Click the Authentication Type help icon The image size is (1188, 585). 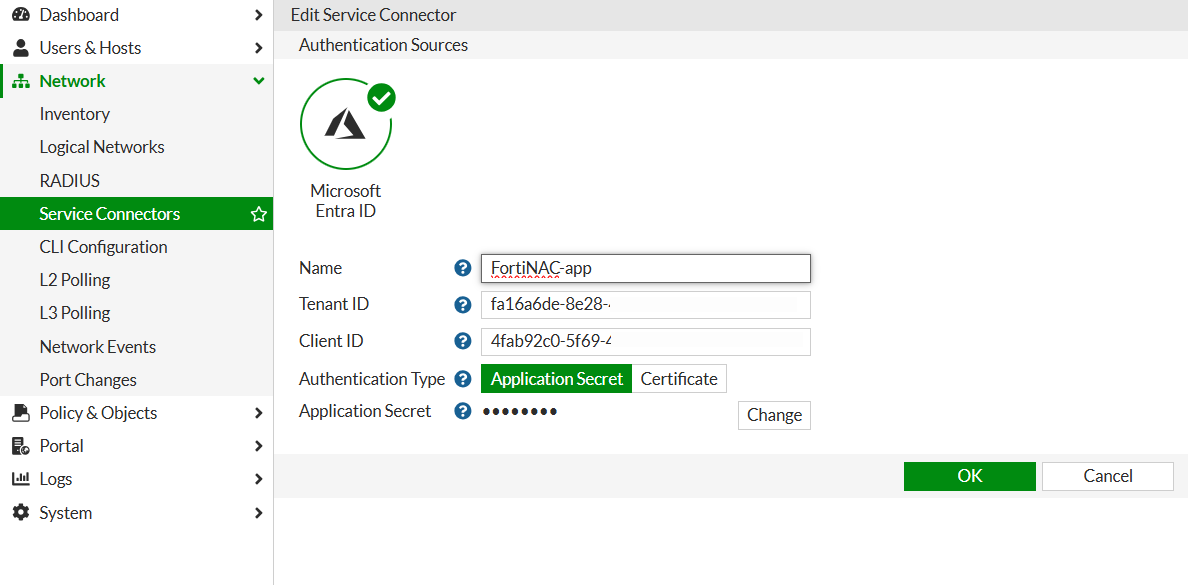coord(462,379)
